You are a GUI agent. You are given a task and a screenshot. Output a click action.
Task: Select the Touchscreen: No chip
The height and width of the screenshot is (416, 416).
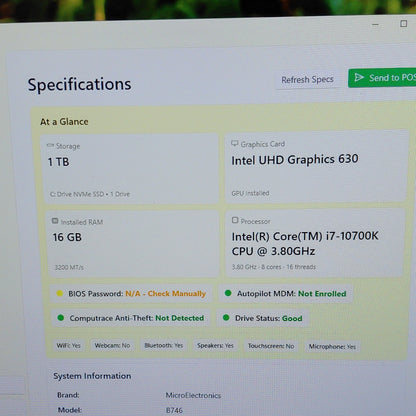[271, 346]
